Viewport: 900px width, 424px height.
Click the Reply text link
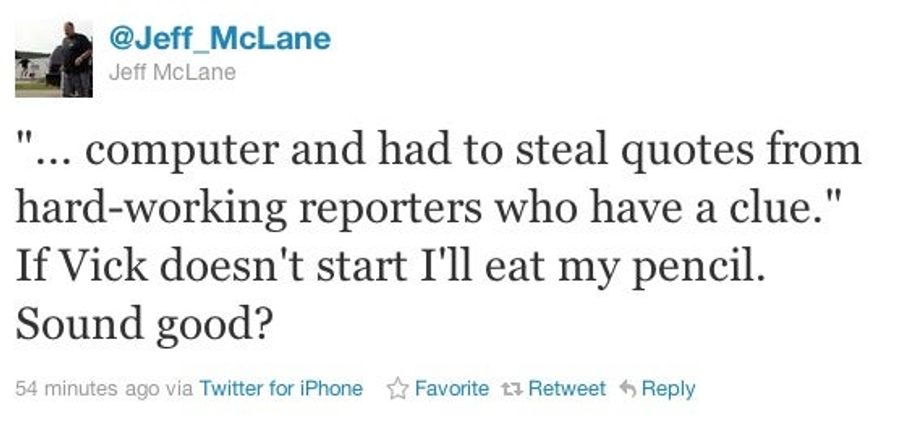(668, 389)
